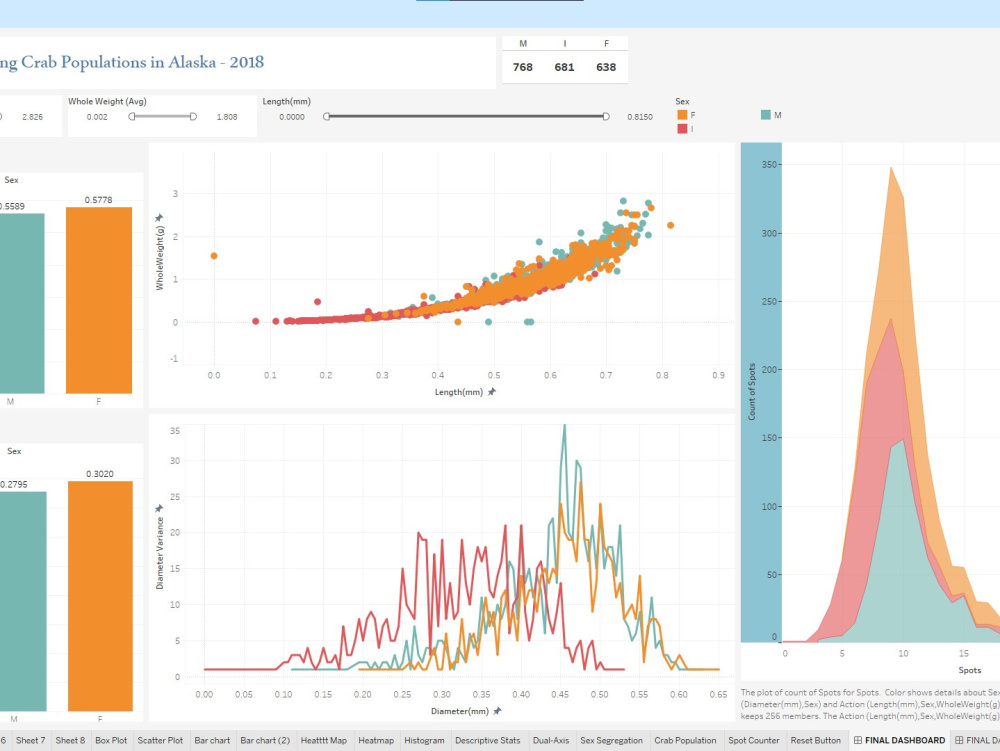Viewport: 1000px width, 751px height.
Task: Click the orange F swatch in Sex legend
Action: point(682,115)
